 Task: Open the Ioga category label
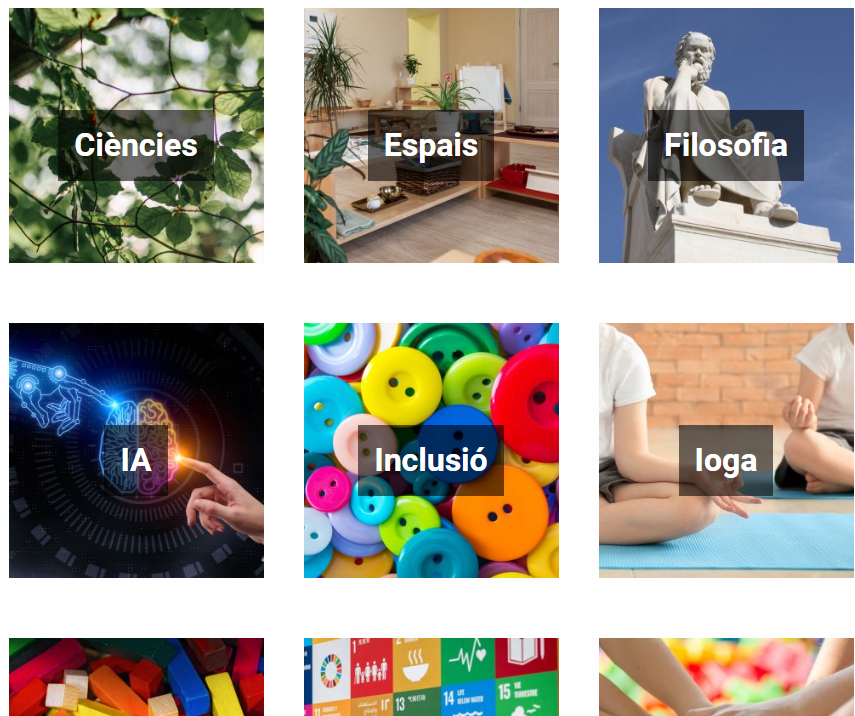point(726,460)
